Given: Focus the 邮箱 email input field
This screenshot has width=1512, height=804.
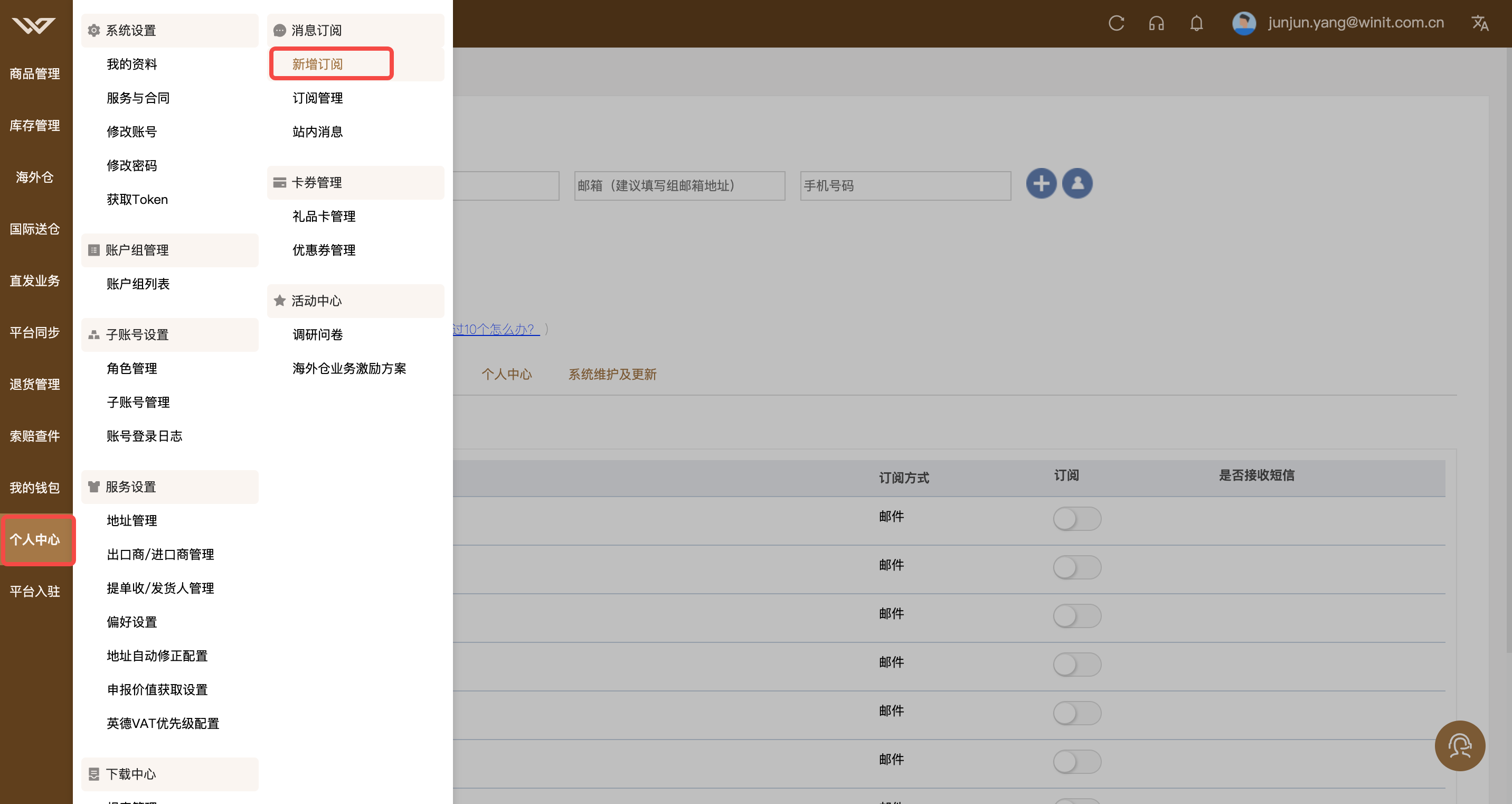Looking at the screenshot, I should (679, 186).
